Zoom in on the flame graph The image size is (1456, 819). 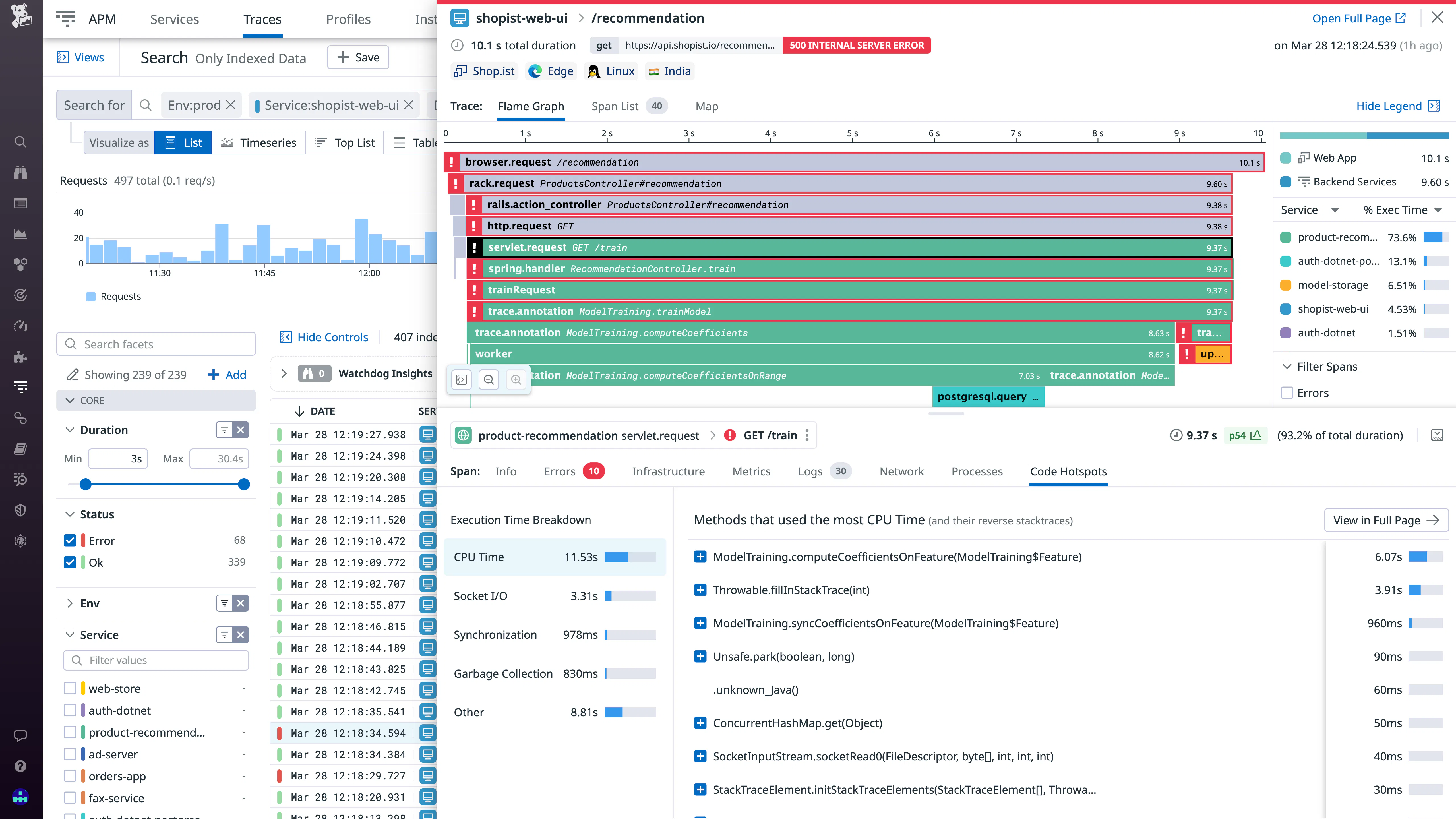coord(516,380)
